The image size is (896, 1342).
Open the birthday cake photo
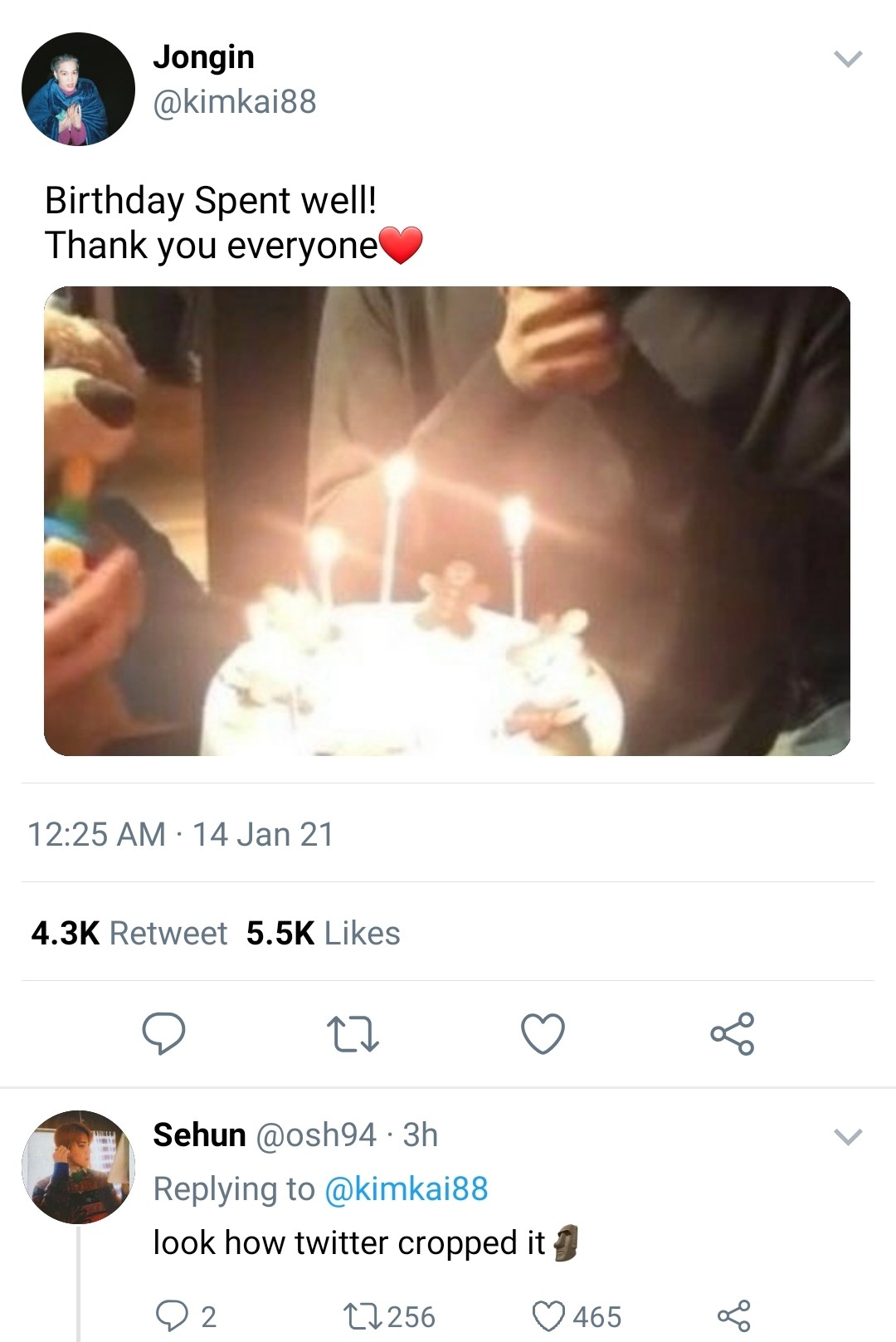coord(447,520)
